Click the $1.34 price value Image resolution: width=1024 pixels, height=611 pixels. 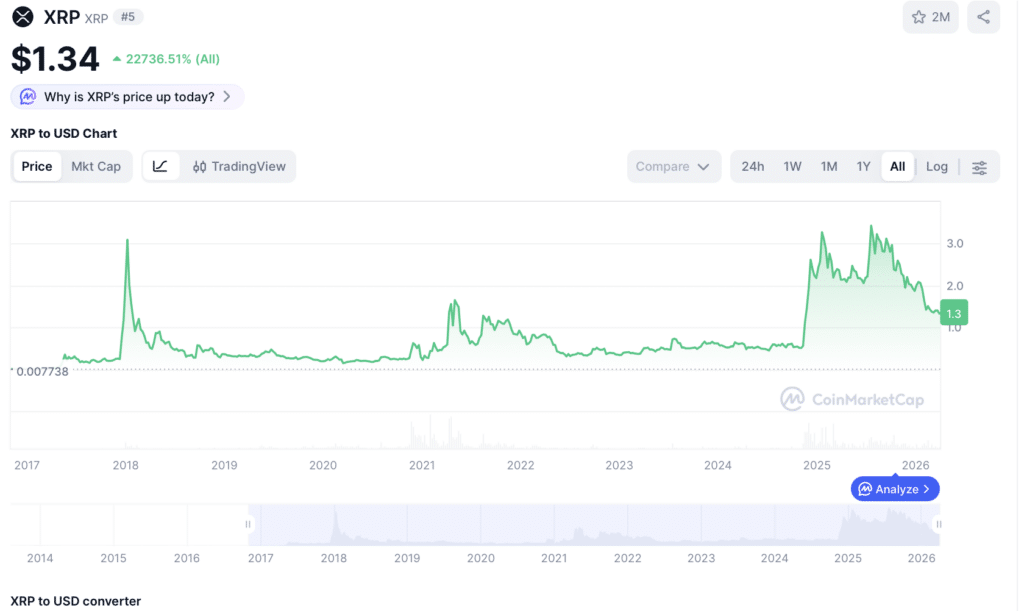click(x=55, y=59)
